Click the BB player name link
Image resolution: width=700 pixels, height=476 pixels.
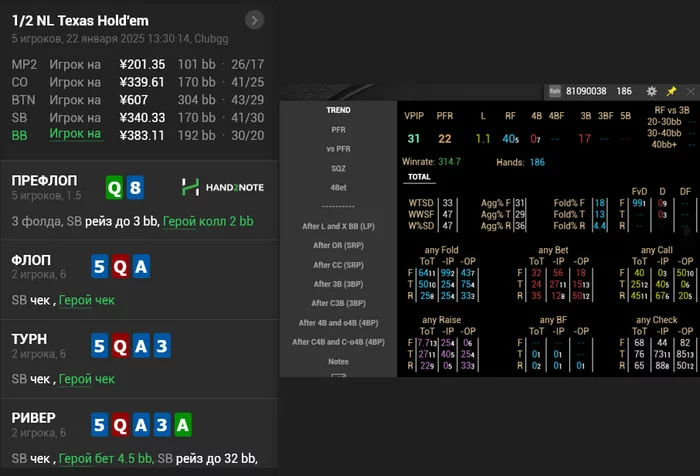(75, 134)
